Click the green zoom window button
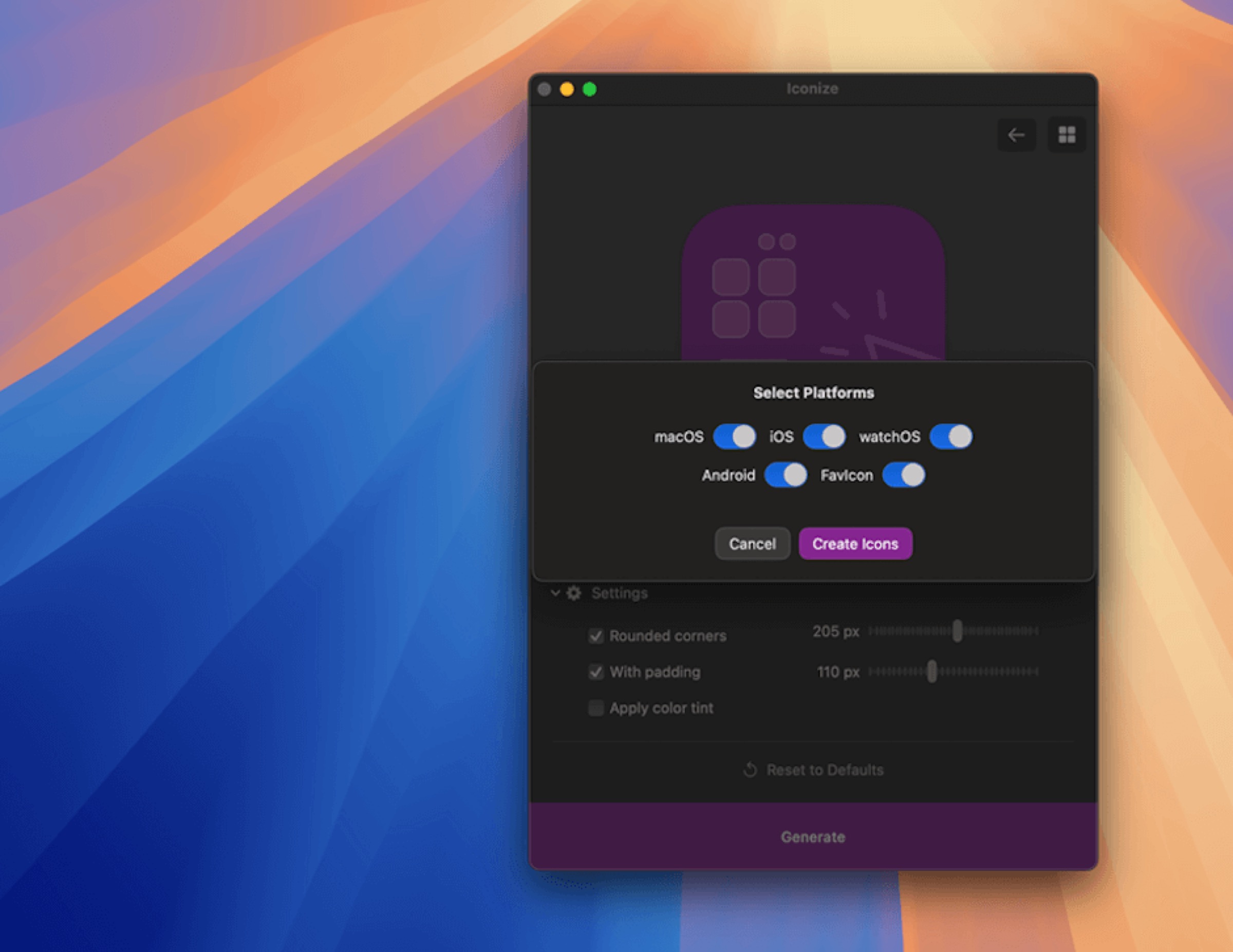 pos(589,89)
